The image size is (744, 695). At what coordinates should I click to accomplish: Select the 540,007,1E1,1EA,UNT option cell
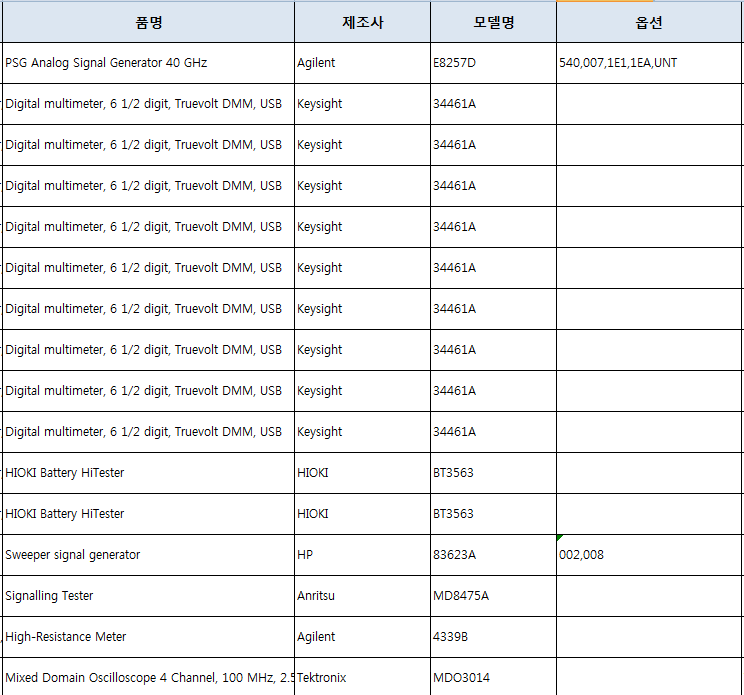point(649,63)
